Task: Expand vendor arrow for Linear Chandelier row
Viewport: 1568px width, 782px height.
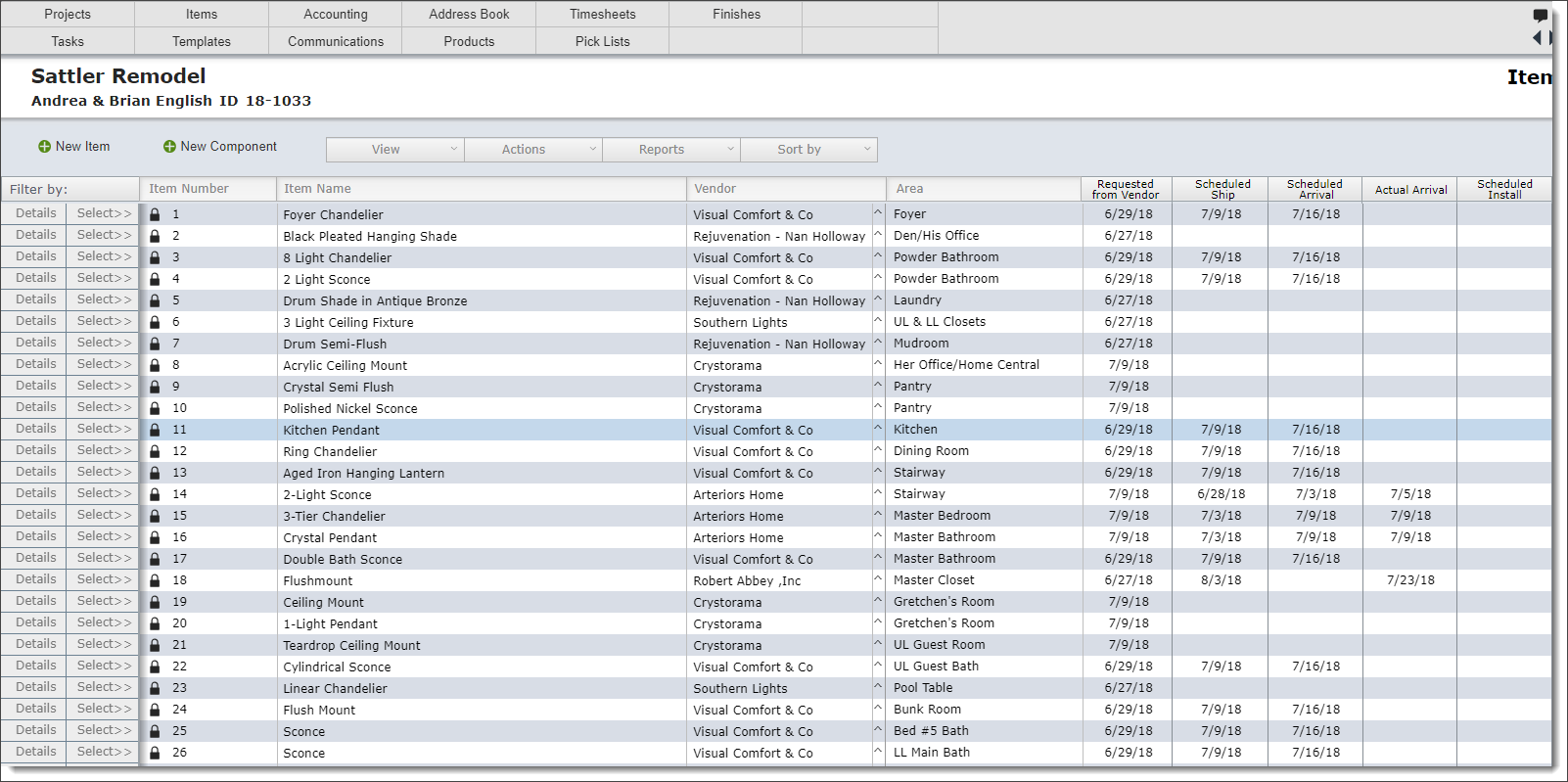Action: tap(878, 686)
